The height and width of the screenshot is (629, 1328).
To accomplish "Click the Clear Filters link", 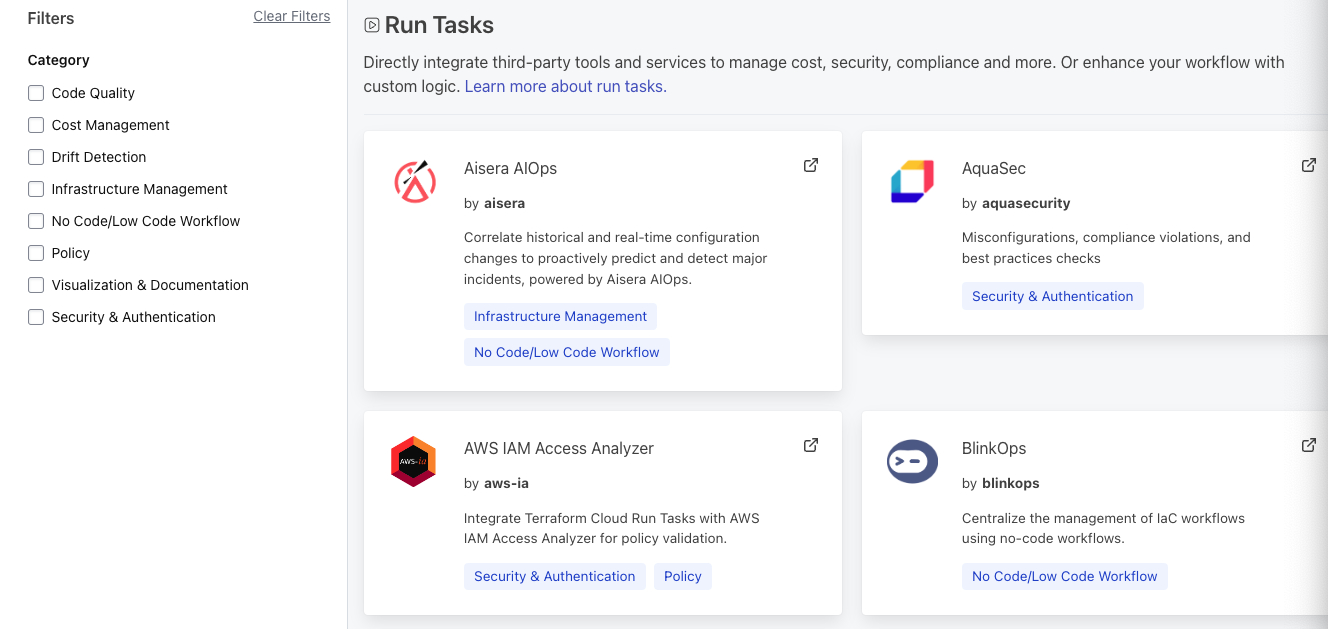I will coord(292,16).
